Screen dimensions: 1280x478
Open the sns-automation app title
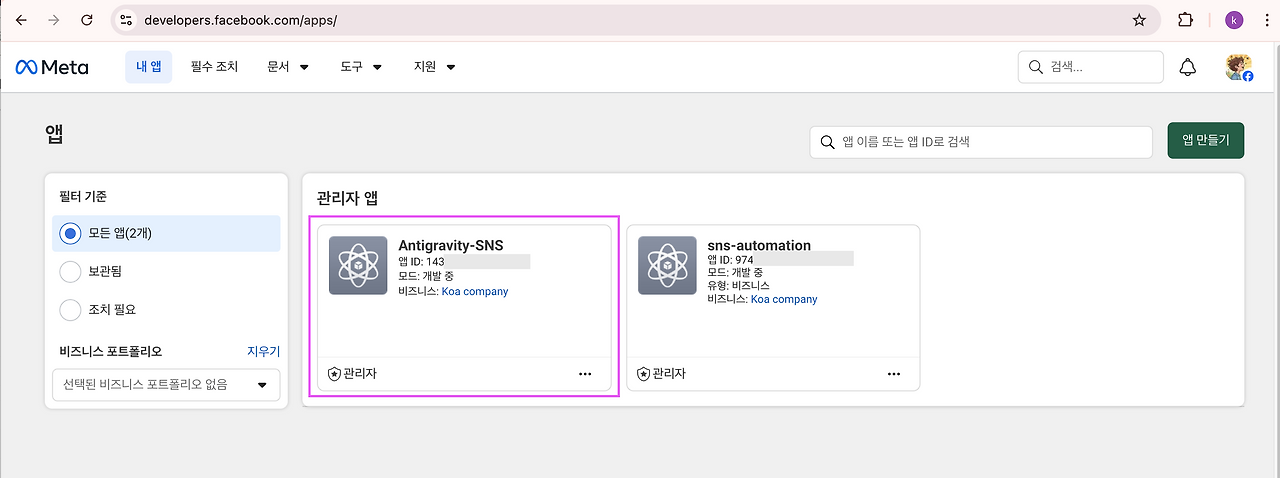759,245
